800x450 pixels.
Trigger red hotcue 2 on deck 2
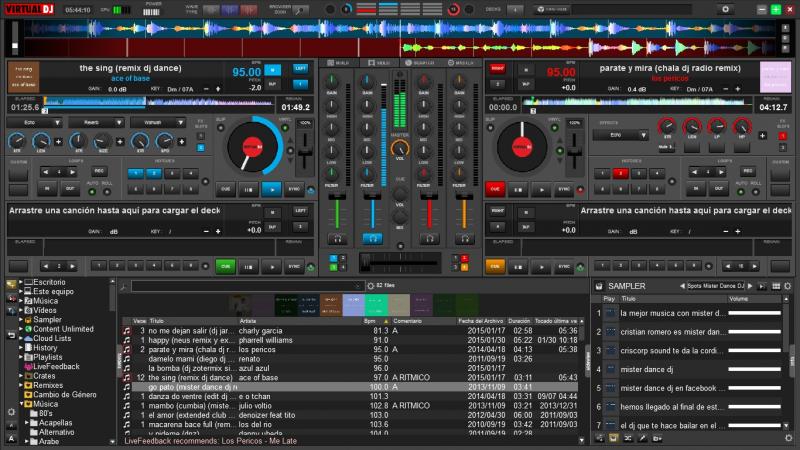(x=620, y=173)
